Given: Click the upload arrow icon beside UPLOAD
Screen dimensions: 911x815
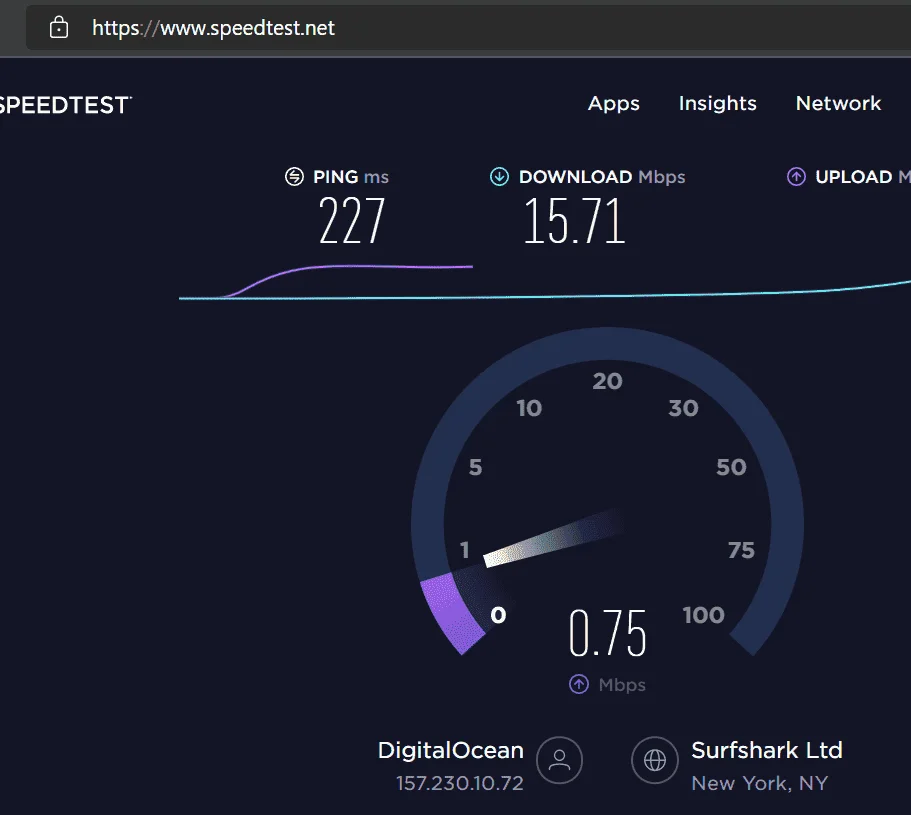Looking at the screenshot, I should [x=796, y=177].
